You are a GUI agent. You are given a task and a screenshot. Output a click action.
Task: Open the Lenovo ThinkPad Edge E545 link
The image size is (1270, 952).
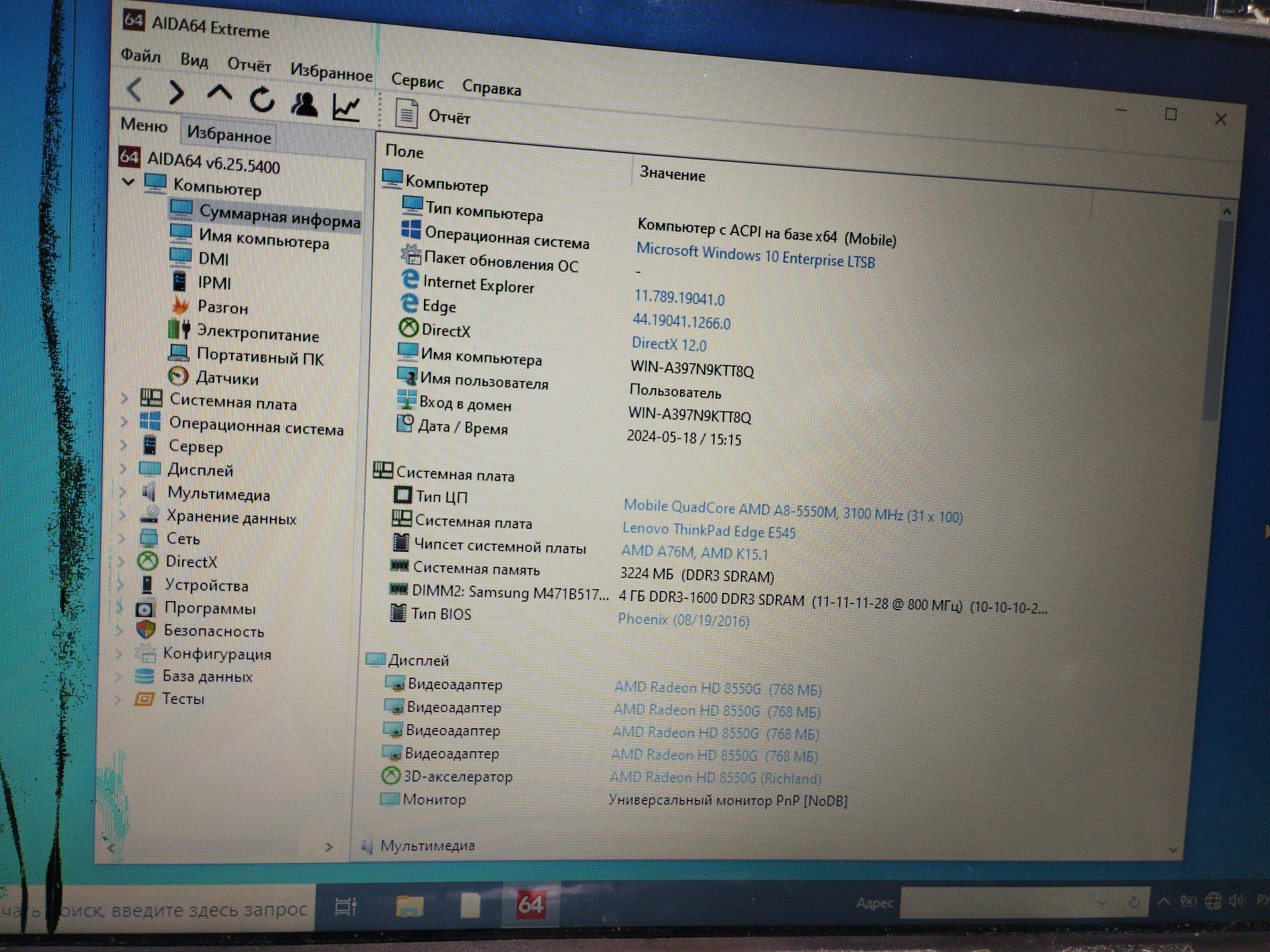click(x=708, y=530)
